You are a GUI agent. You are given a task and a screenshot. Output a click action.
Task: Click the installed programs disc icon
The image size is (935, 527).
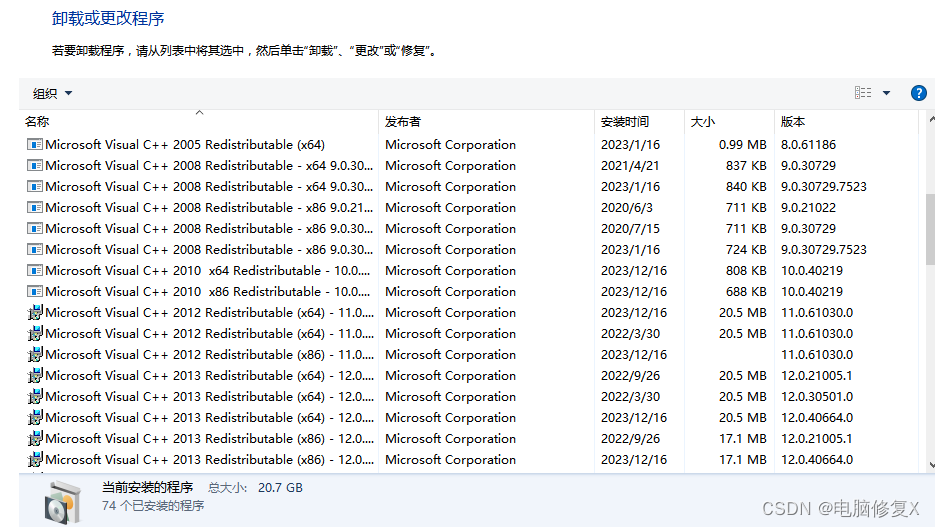pos(63,503)
